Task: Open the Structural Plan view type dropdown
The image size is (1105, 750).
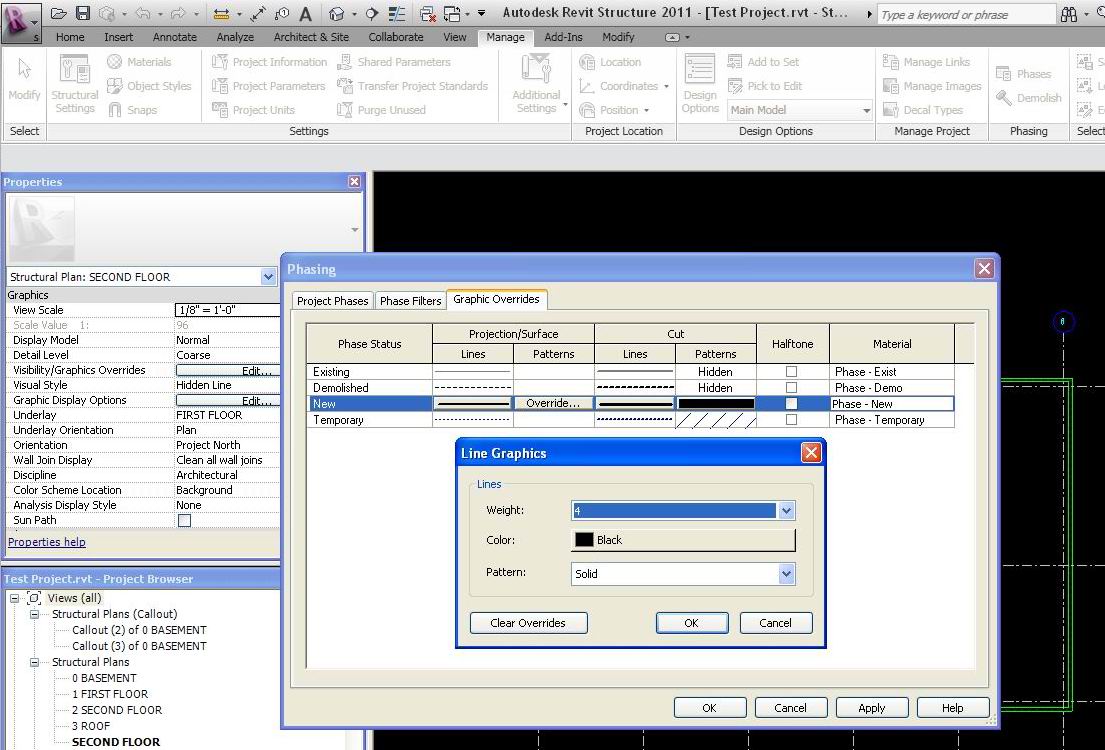Action: pos(268,277)
